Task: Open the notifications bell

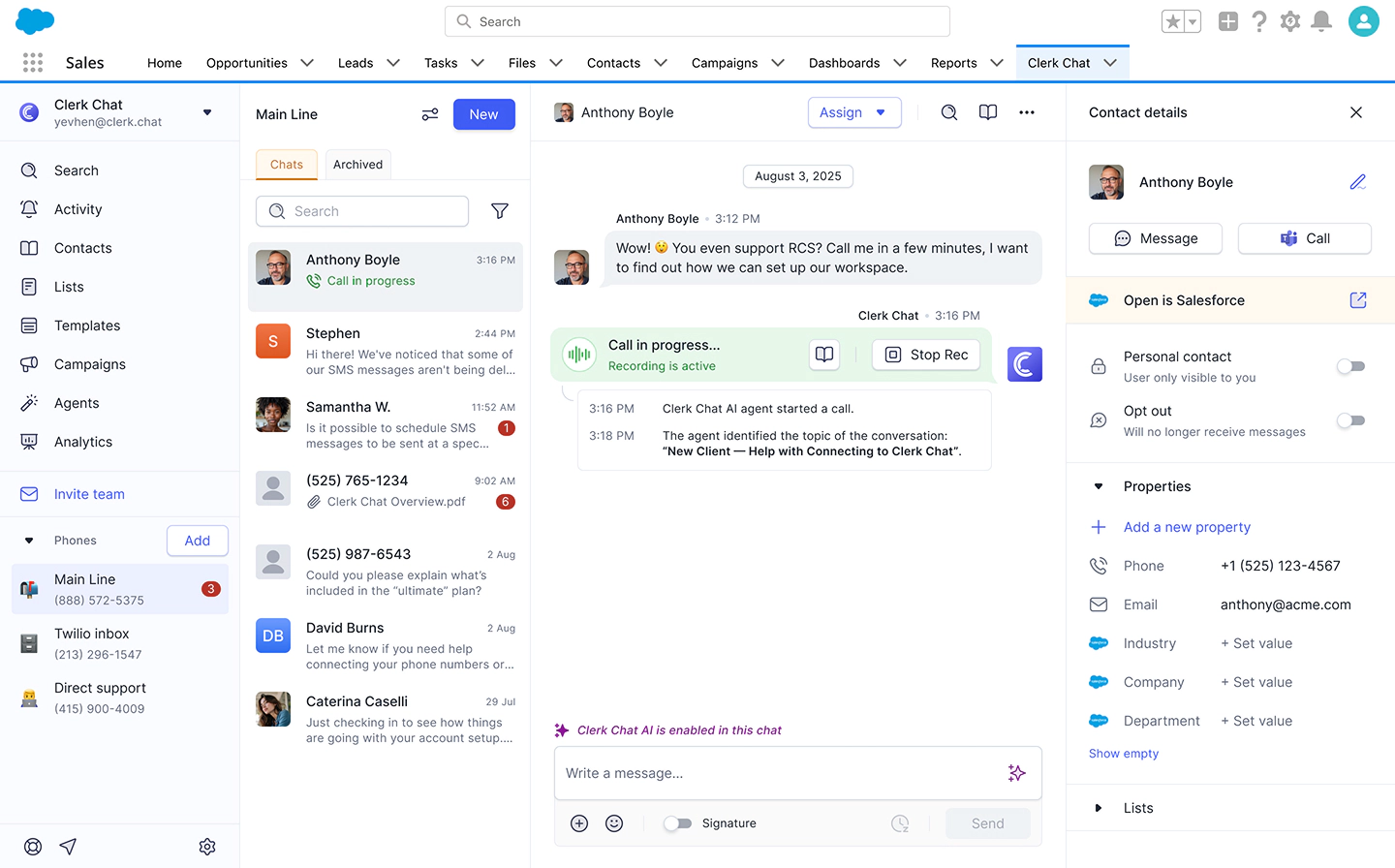Action: (x=1321, y=21)
